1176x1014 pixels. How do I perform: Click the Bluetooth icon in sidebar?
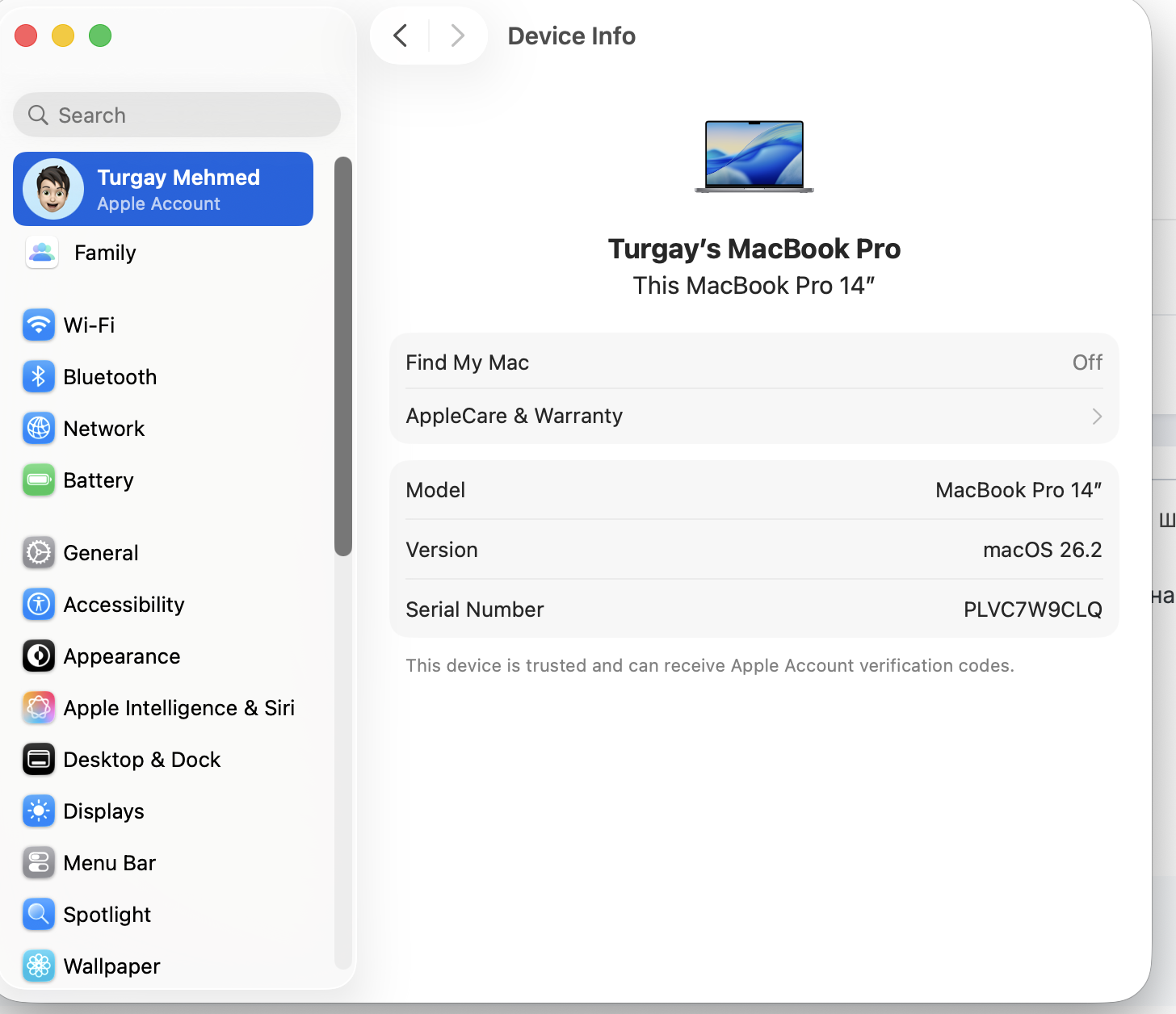[x=39, y=377]
